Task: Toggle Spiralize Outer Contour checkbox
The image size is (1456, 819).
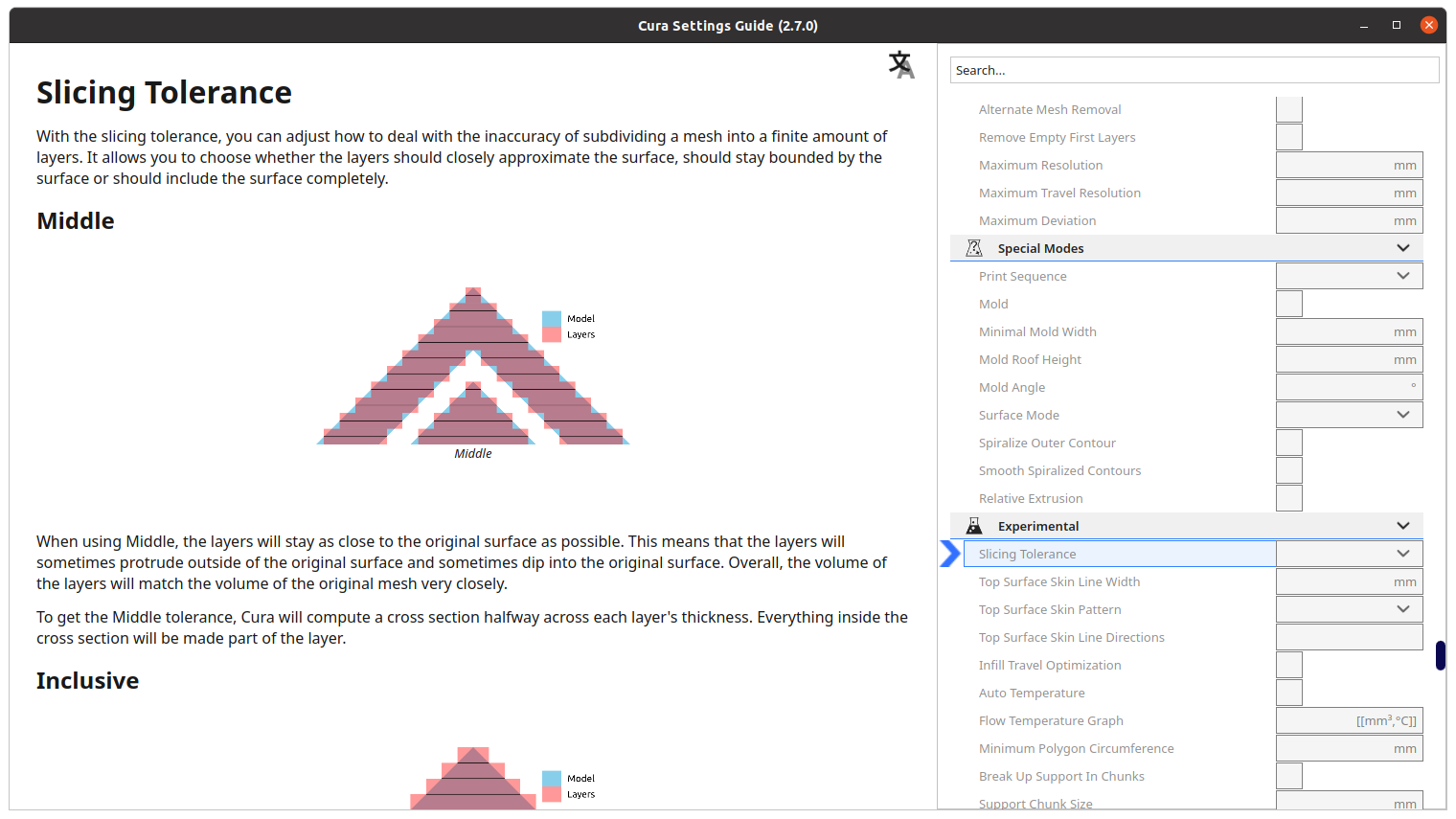Action: tap(1289, 443)
